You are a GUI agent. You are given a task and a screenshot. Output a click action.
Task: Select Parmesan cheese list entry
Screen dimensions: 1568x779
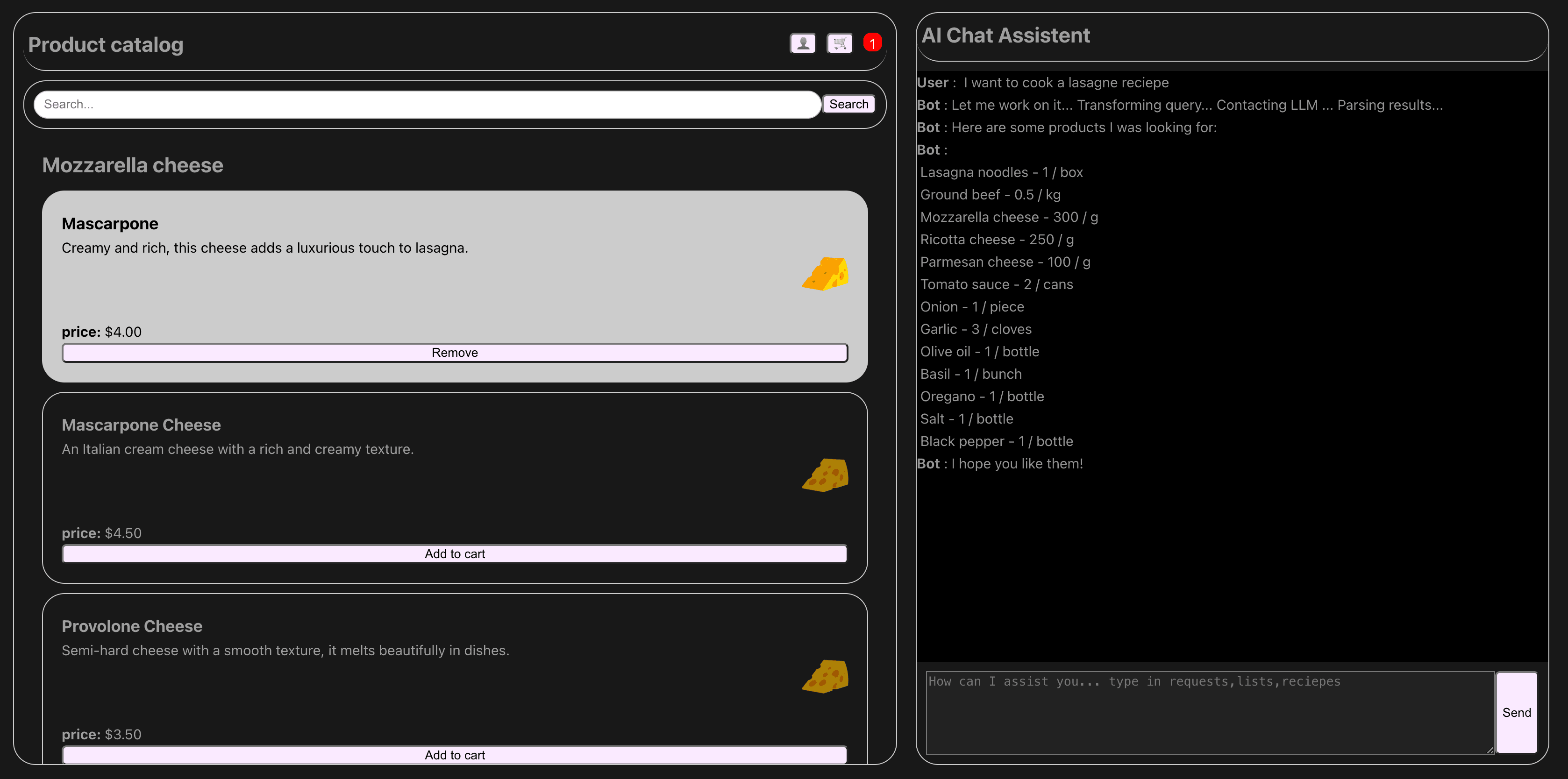coord(1005,262)
